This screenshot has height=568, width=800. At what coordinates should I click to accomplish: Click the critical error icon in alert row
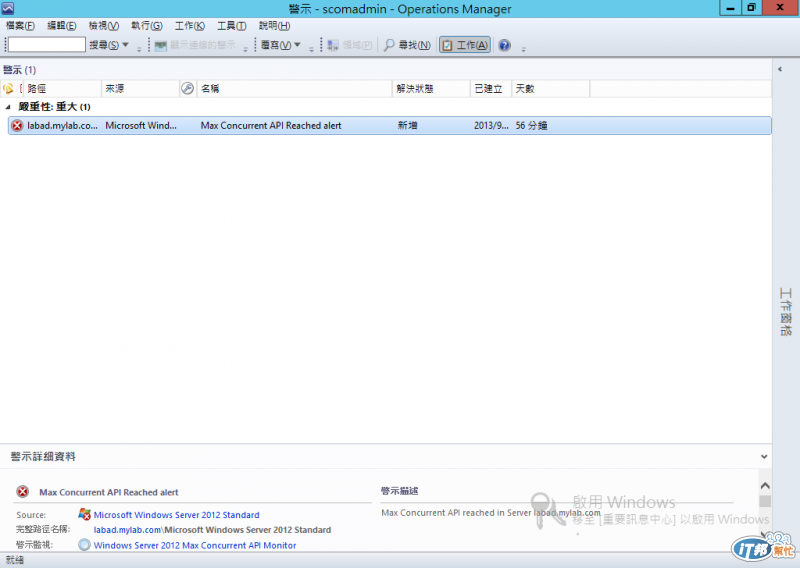tap(17, 126)
